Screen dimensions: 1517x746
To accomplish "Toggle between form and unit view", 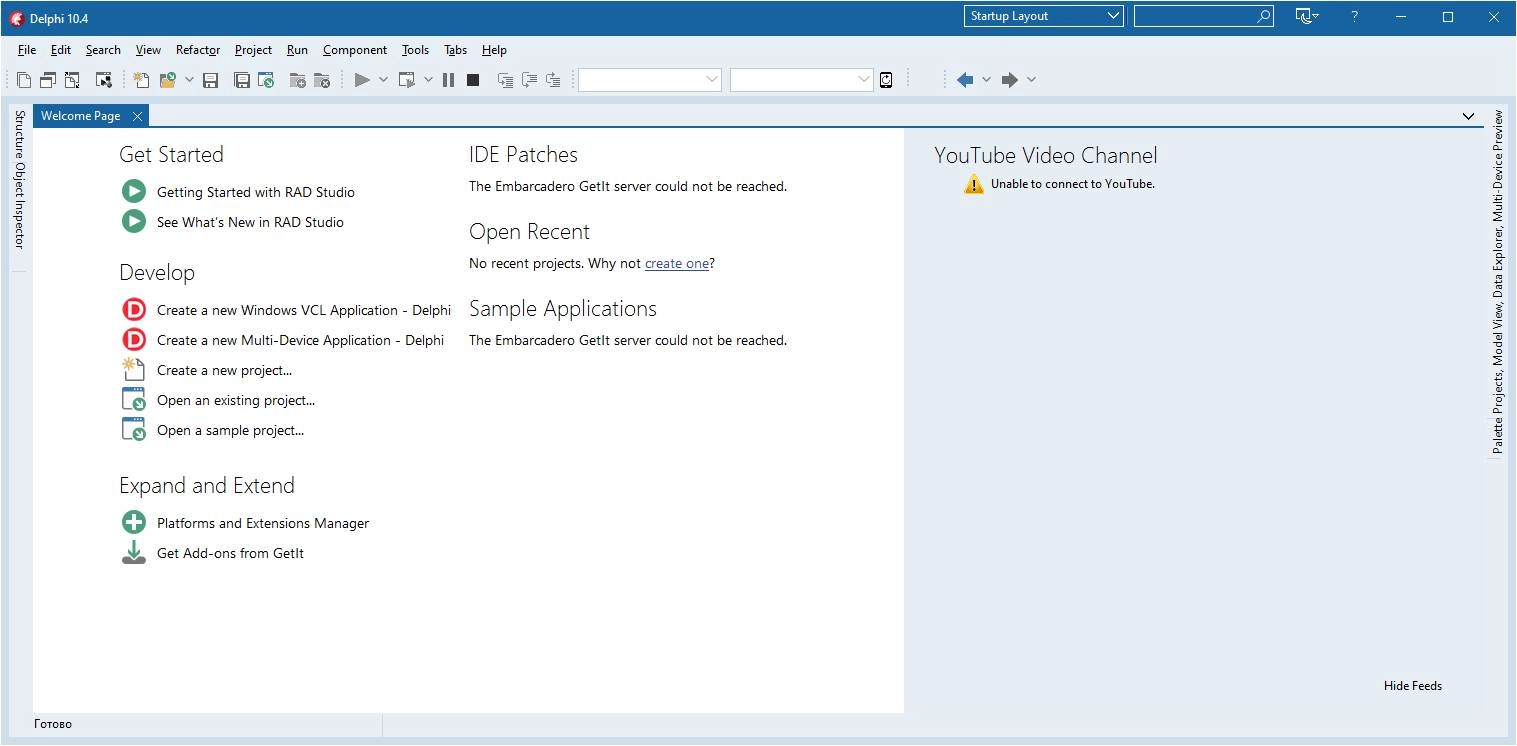I will 72,80.
